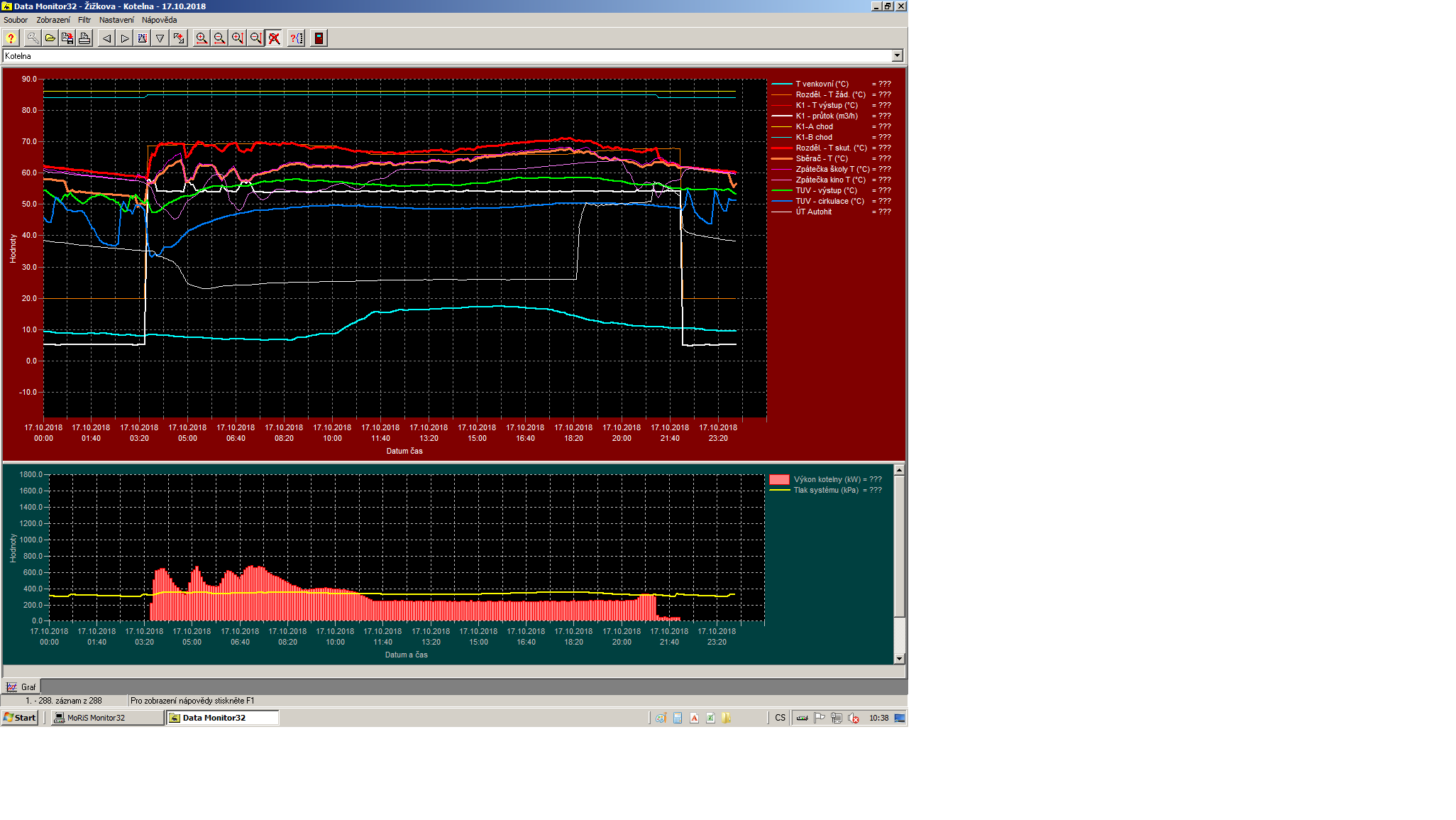The image size is (1456, 820).
Task: Click the Windows Start button
Action: tap(20, 718)
